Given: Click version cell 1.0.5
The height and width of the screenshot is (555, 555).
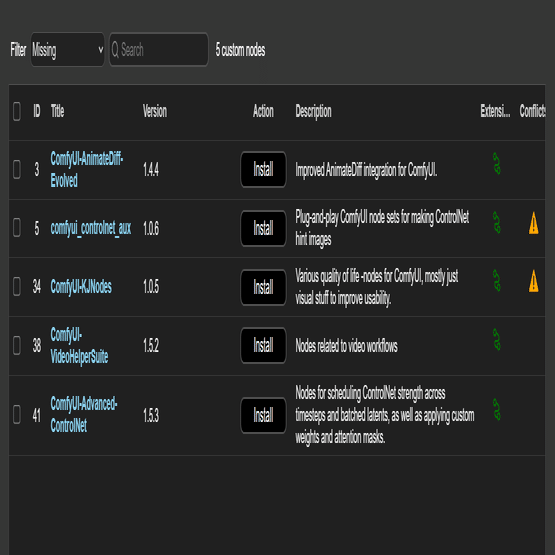Looking at the screenshot, I should click(151, 286).
